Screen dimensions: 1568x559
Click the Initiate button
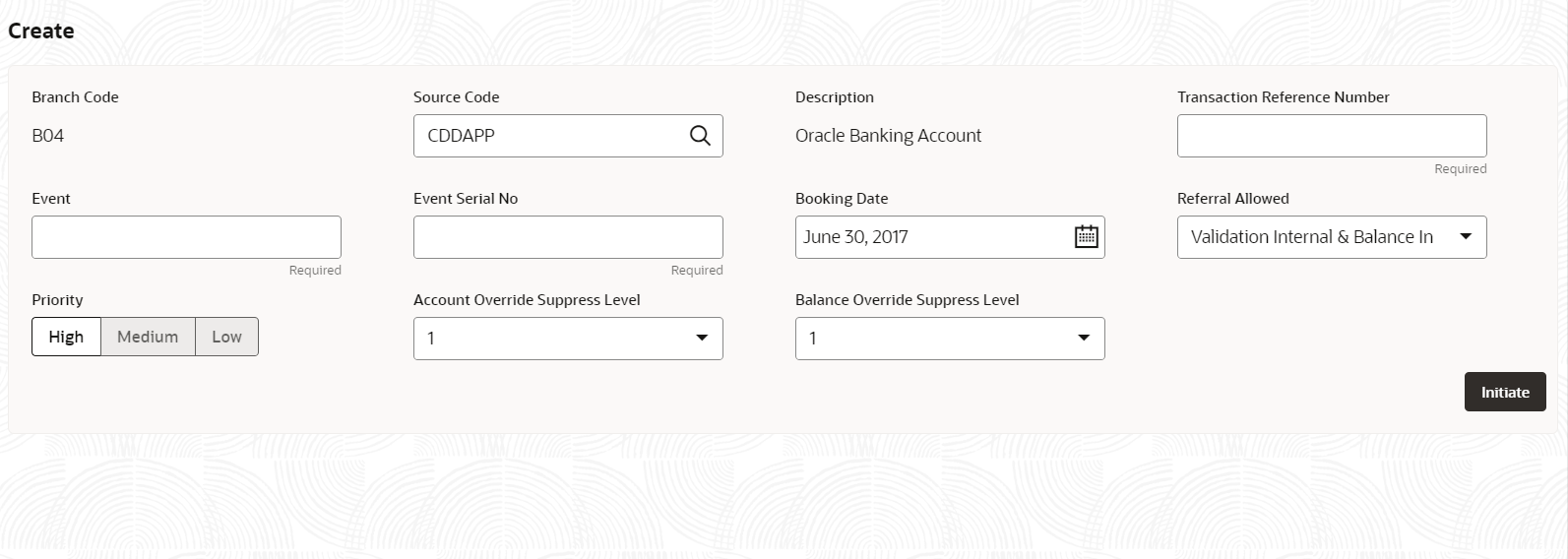tap(1505, 392)
